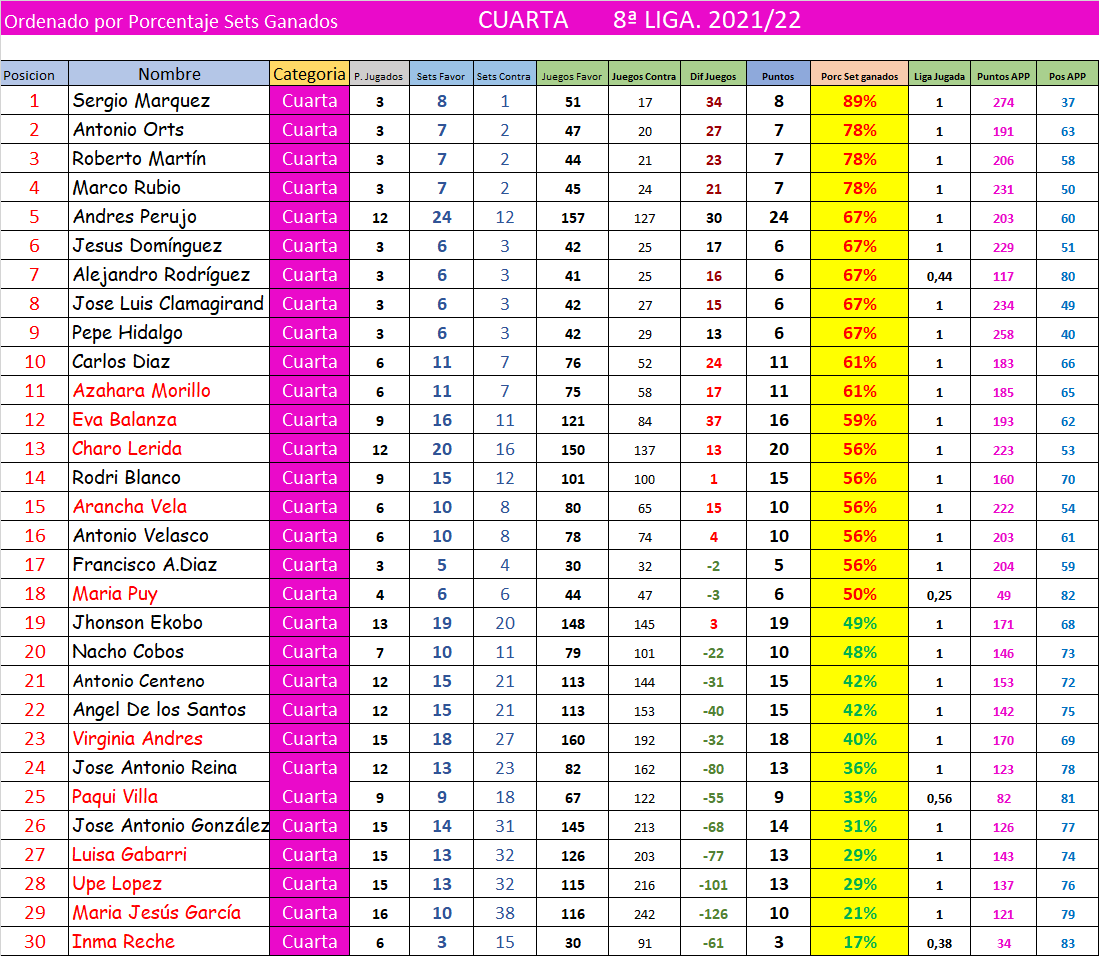
Task: Select the name Luisa Gabarri
Action: click(x=130, y=854)
